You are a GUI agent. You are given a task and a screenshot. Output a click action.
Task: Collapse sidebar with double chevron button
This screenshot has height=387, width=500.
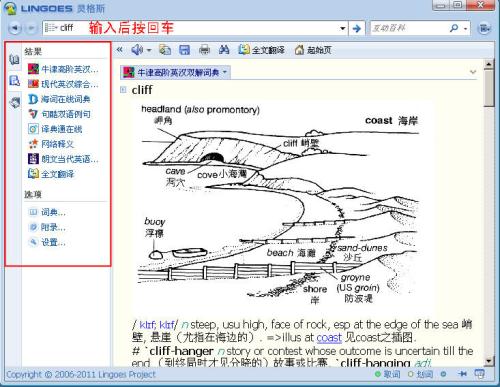point(119,50)
